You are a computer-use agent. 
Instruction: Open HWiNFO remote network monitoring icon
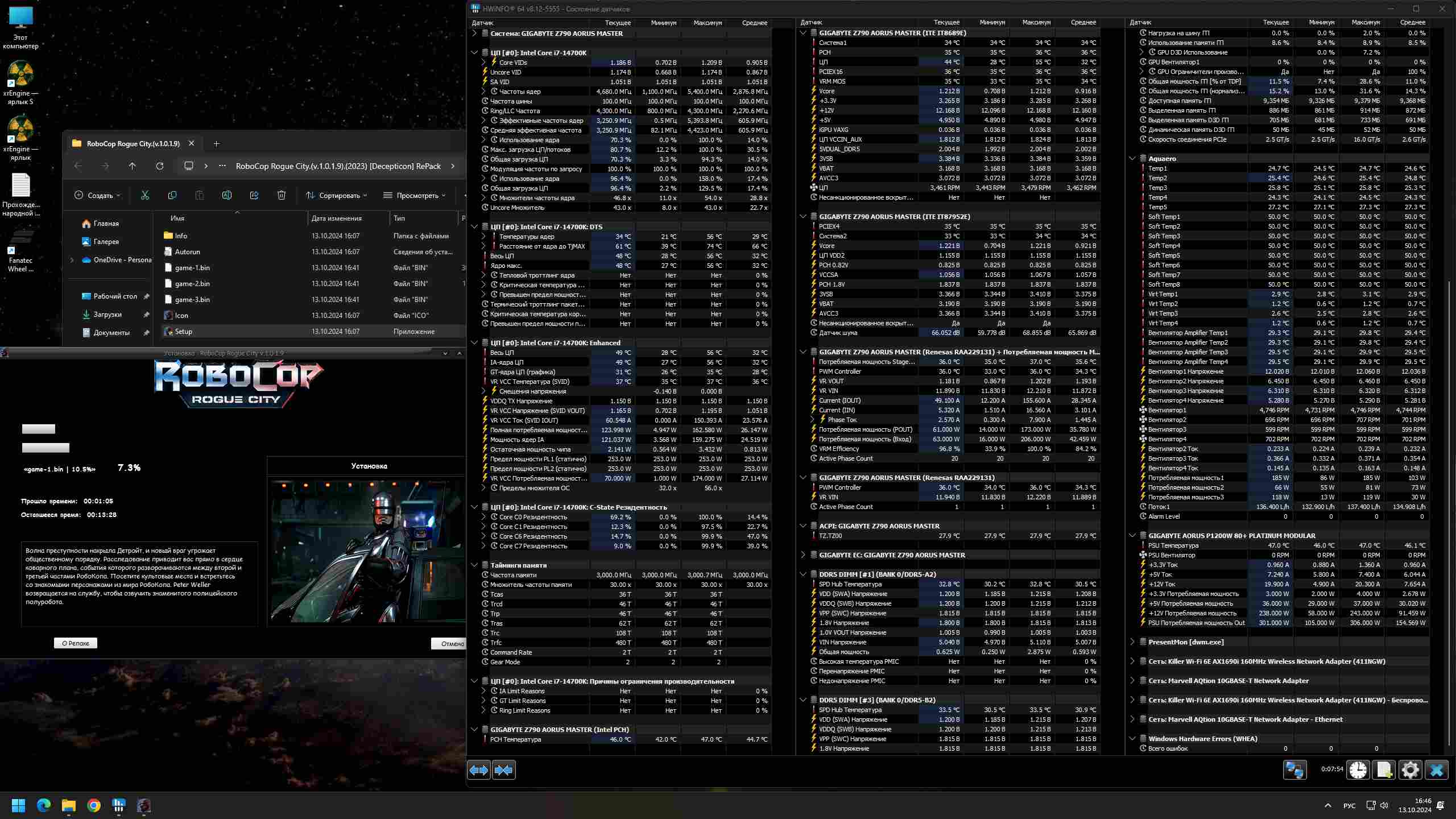click(1294, 770)
